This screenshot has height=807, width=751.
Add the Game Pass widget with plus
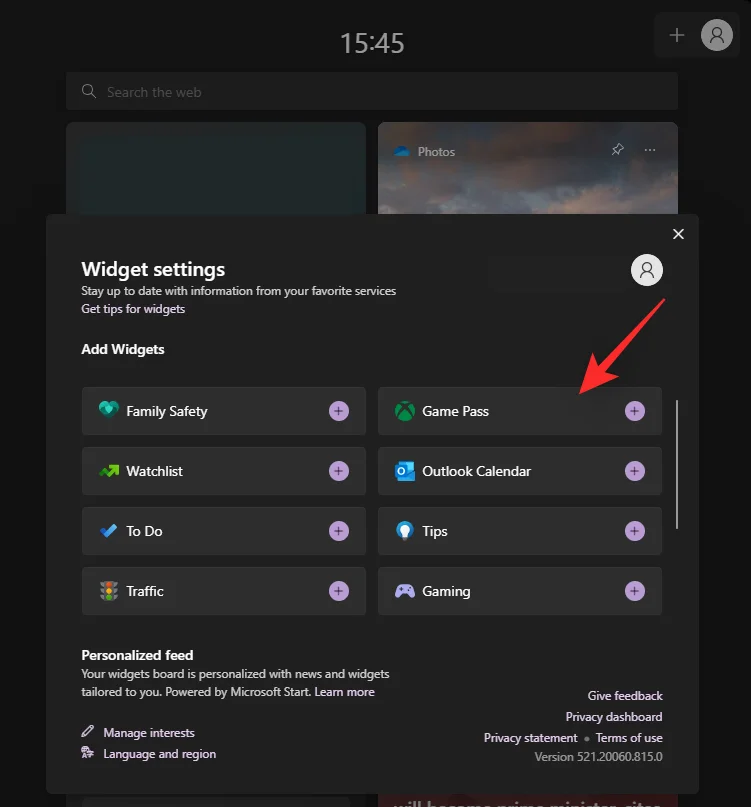pyautogui.click(x=635, y=411)
